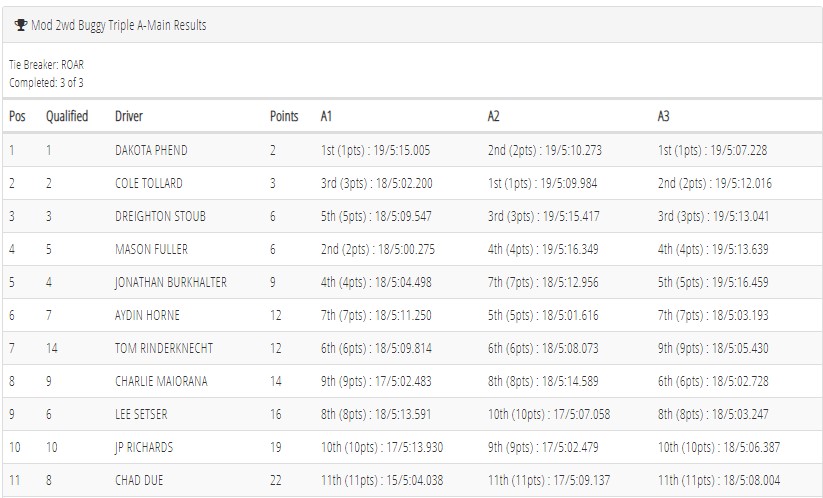Click JONATHAN BURKHALTER driver name
823x498 pixels.
point(171,282)
